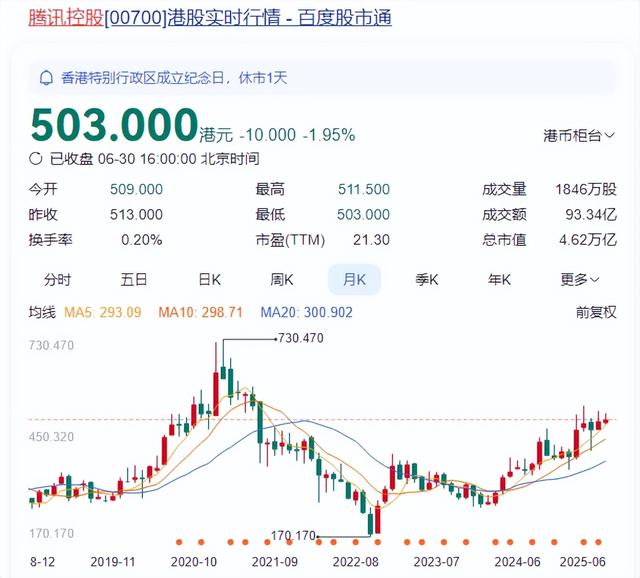Read the 香港特别行政区成立纪念日 holiday notice
The image size is (640, 578).
point(174,78)
